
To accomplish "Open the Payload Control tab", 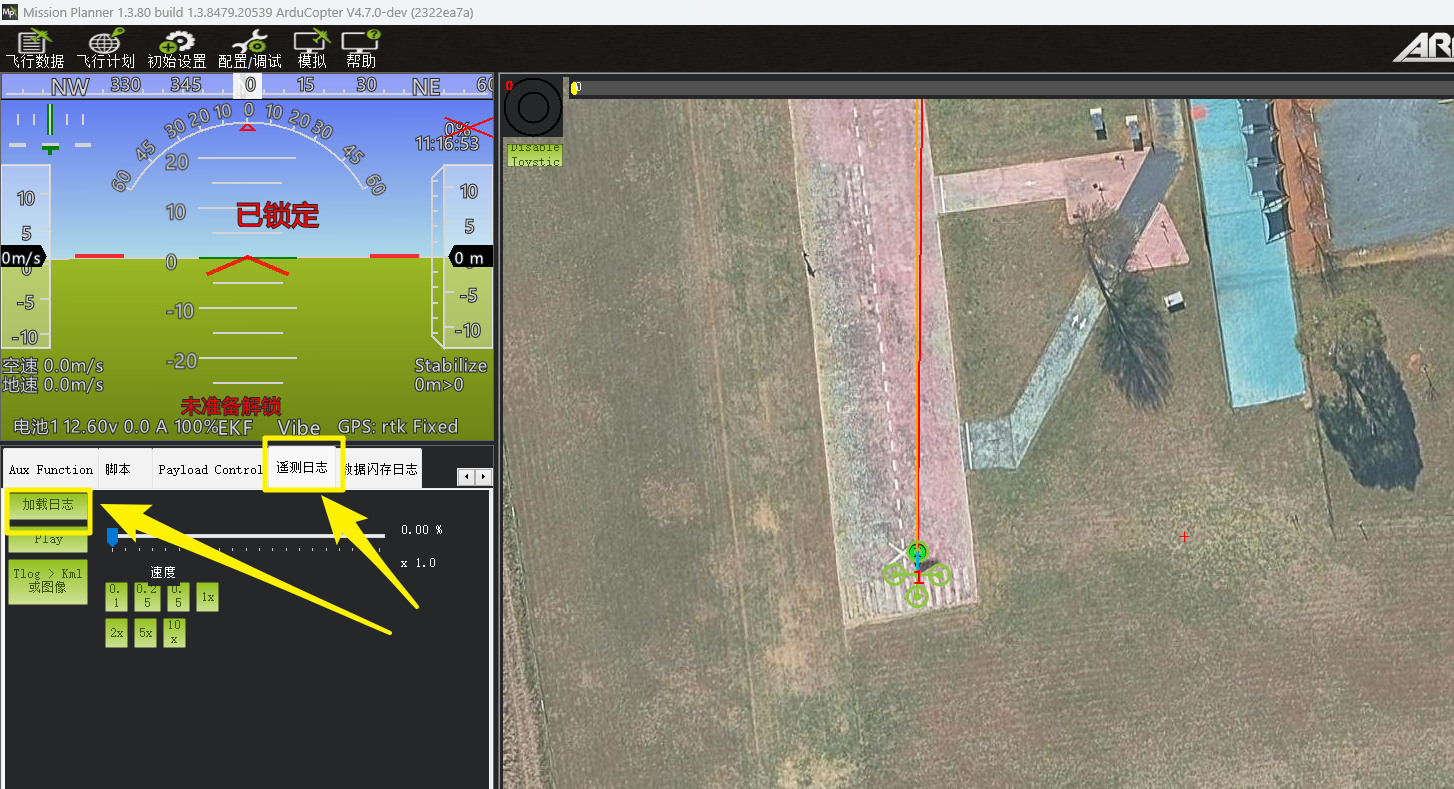I will (x=209, y=469).
